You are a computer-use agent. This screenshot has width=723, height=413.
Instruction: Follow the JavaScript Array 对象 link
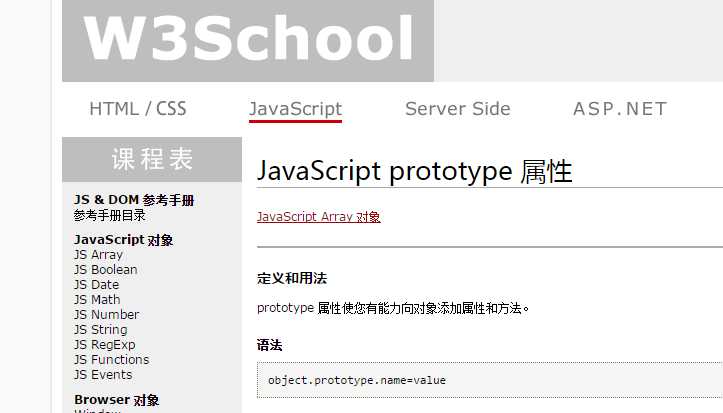[318, 216]
